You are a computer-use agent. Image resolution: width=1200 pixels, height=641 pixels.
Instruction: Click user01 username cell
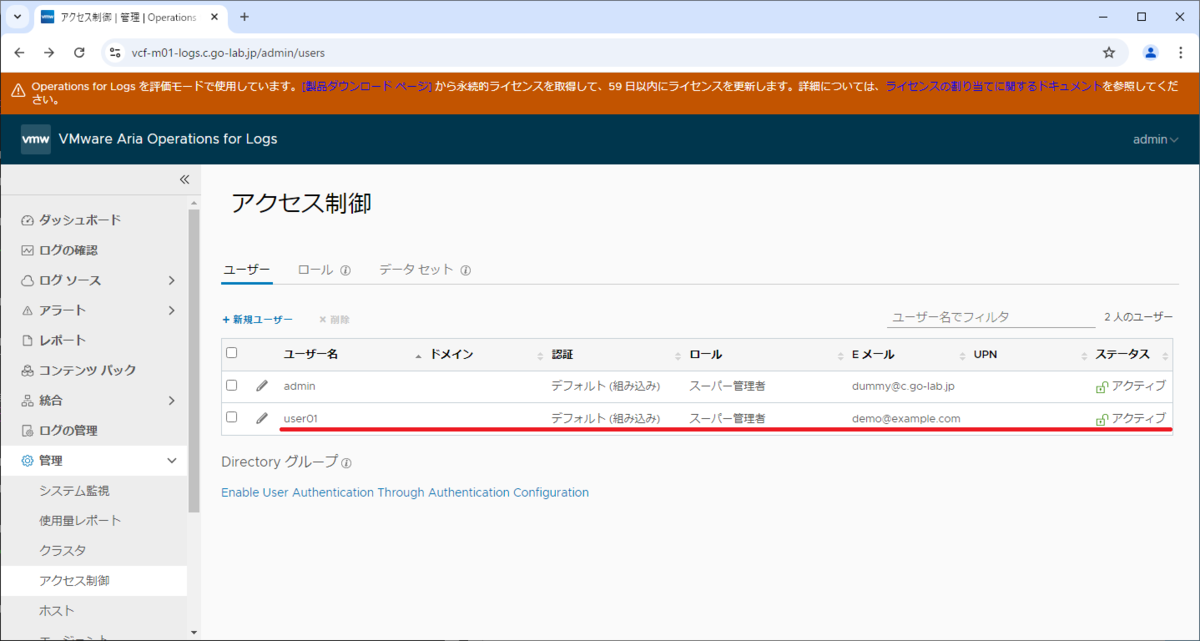point(300,418)
